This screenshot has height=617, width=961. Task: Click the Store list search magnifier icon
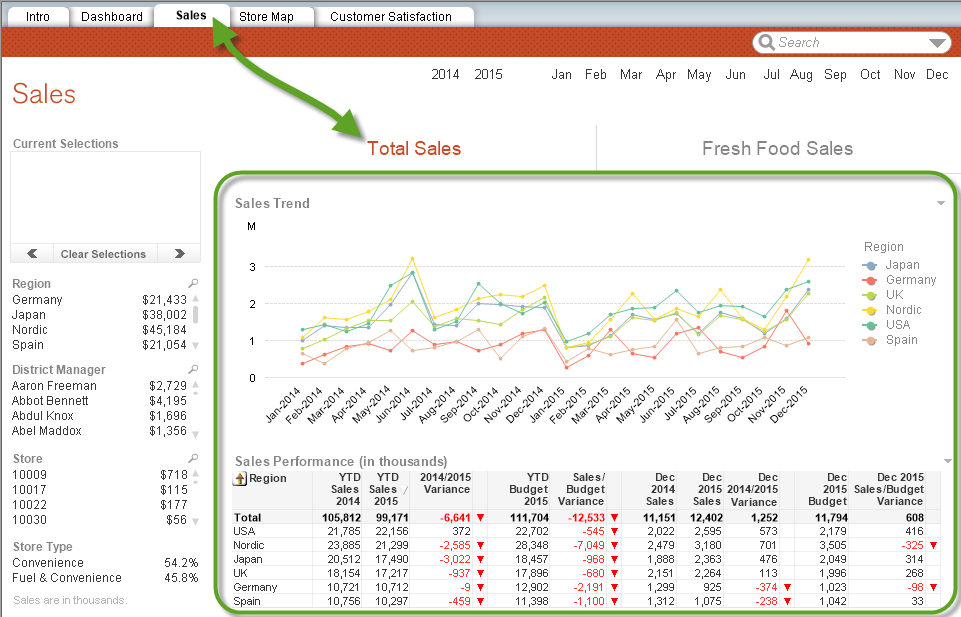(x=194, y=458)
